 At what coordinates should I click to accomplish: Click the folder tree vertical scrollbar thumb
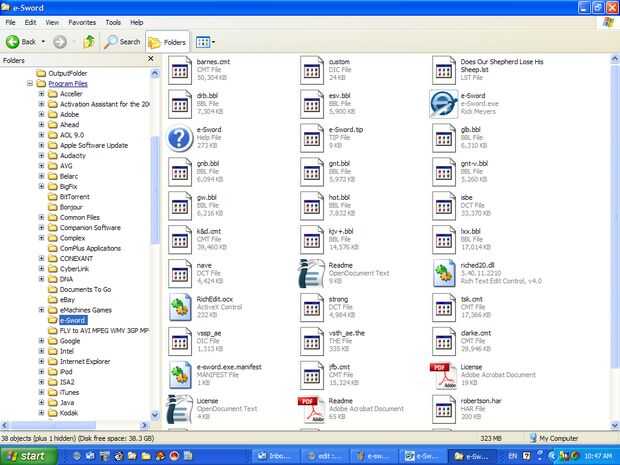coord(155,190)
